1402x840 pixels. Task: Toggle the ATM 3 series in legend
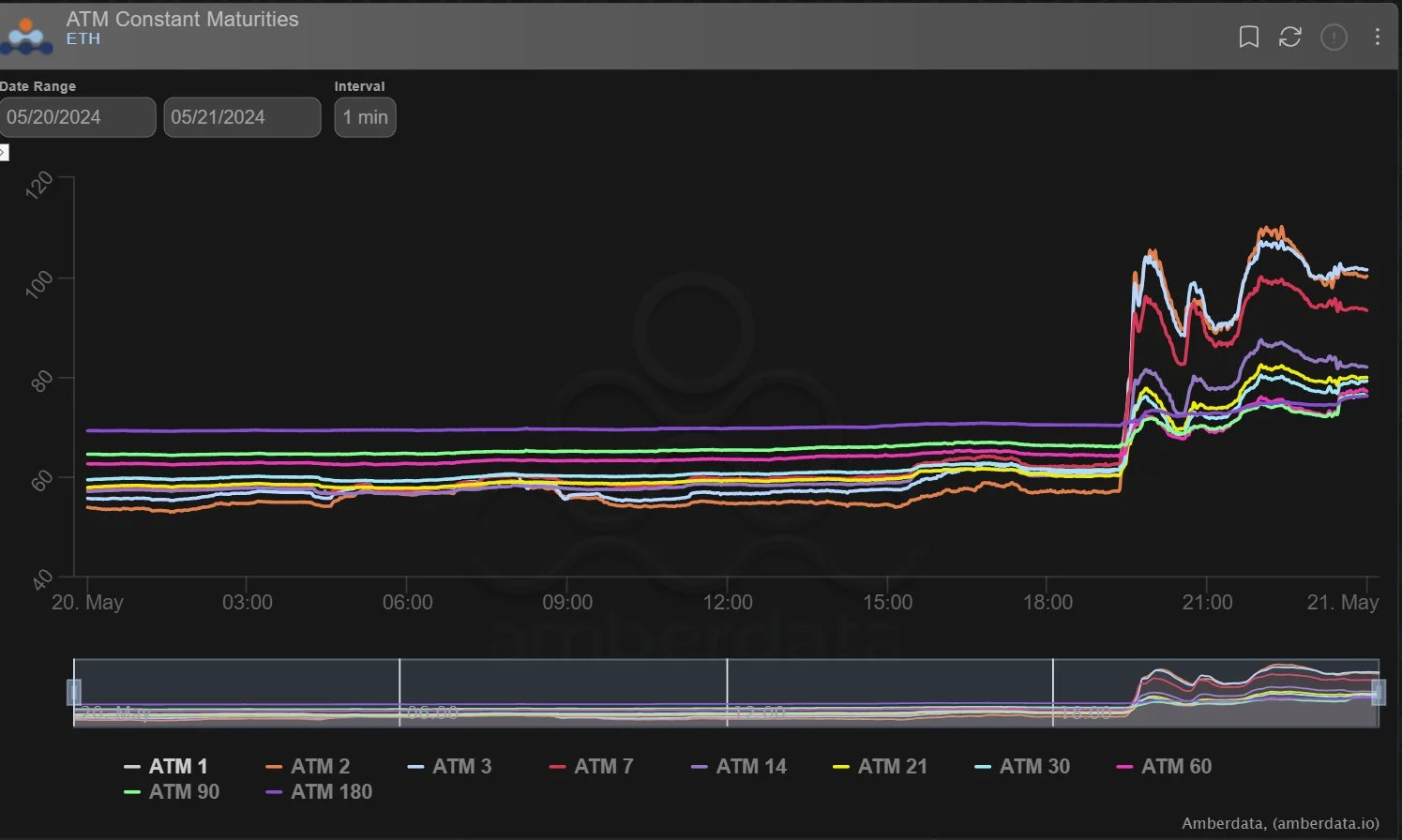coord(449,766)
